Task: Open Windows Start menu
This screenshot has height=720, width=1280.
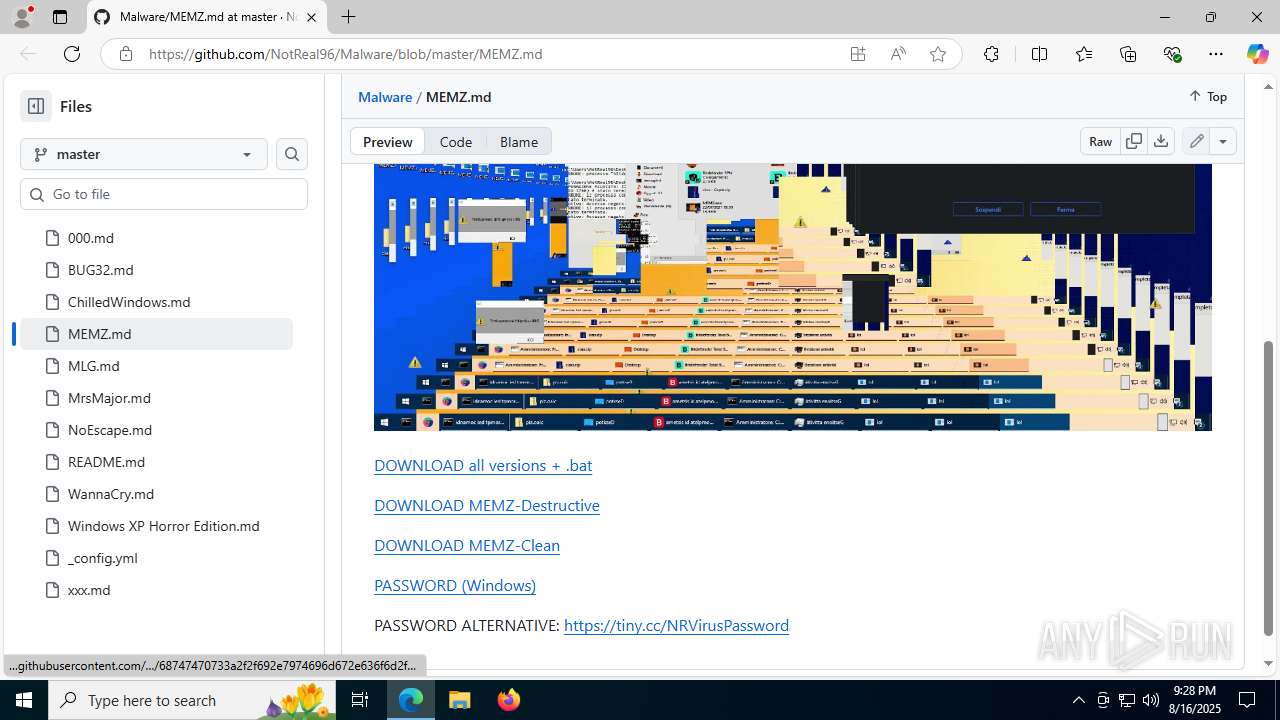Action: [x=24, y=700]
